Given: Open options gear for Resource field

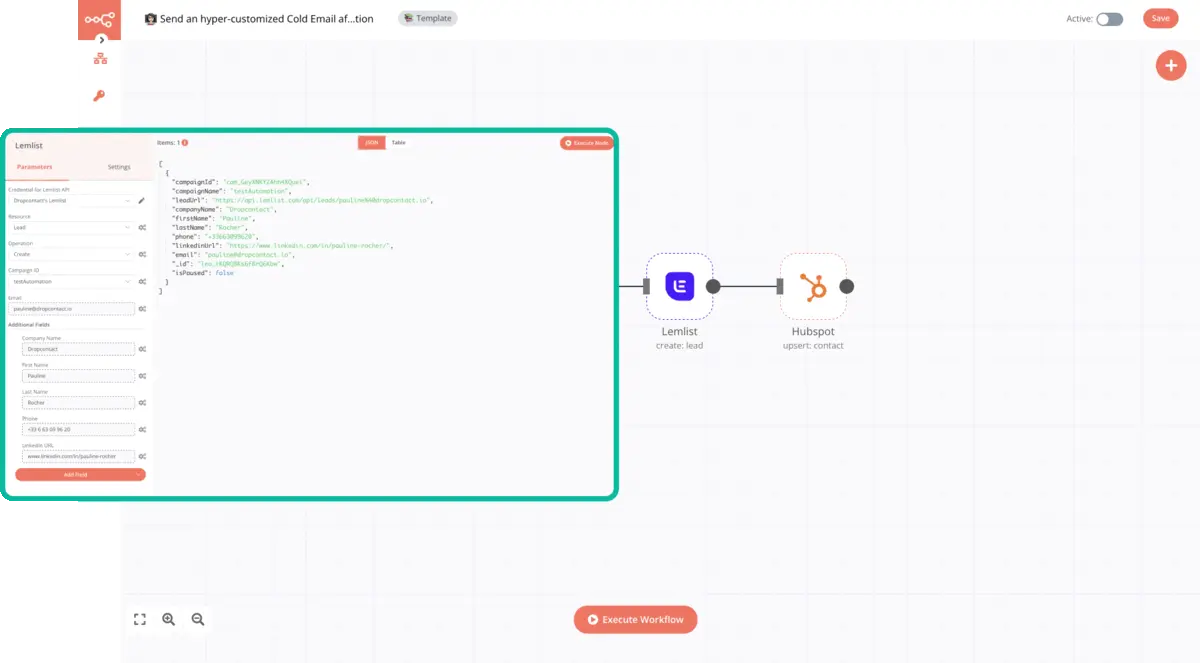Looking at the screenshot, I should pos(142,227).
